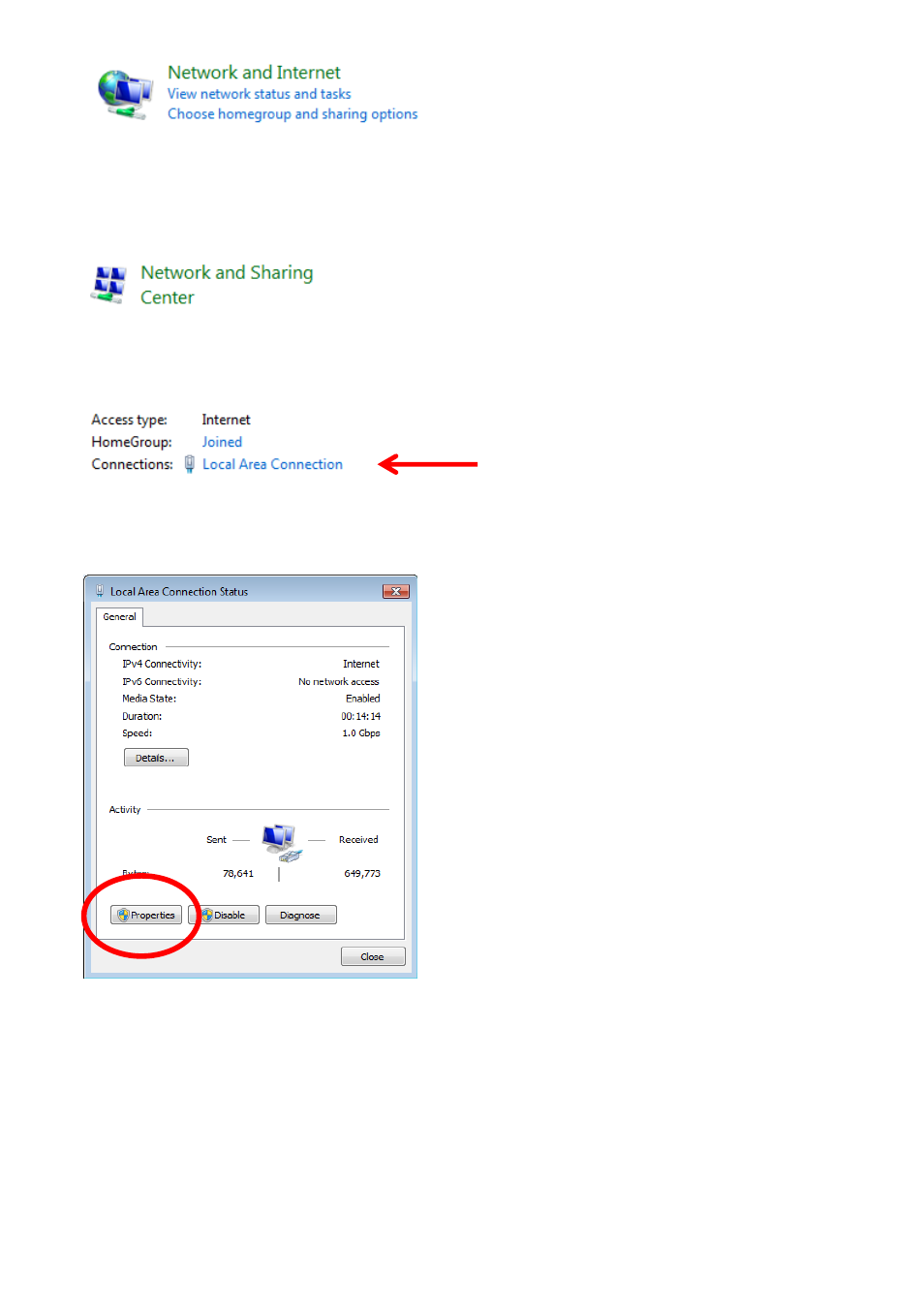This screenshot has height=1308, width=924.
Task: Select the Media State 'Enabled' value
Action: tap(363, 699)
